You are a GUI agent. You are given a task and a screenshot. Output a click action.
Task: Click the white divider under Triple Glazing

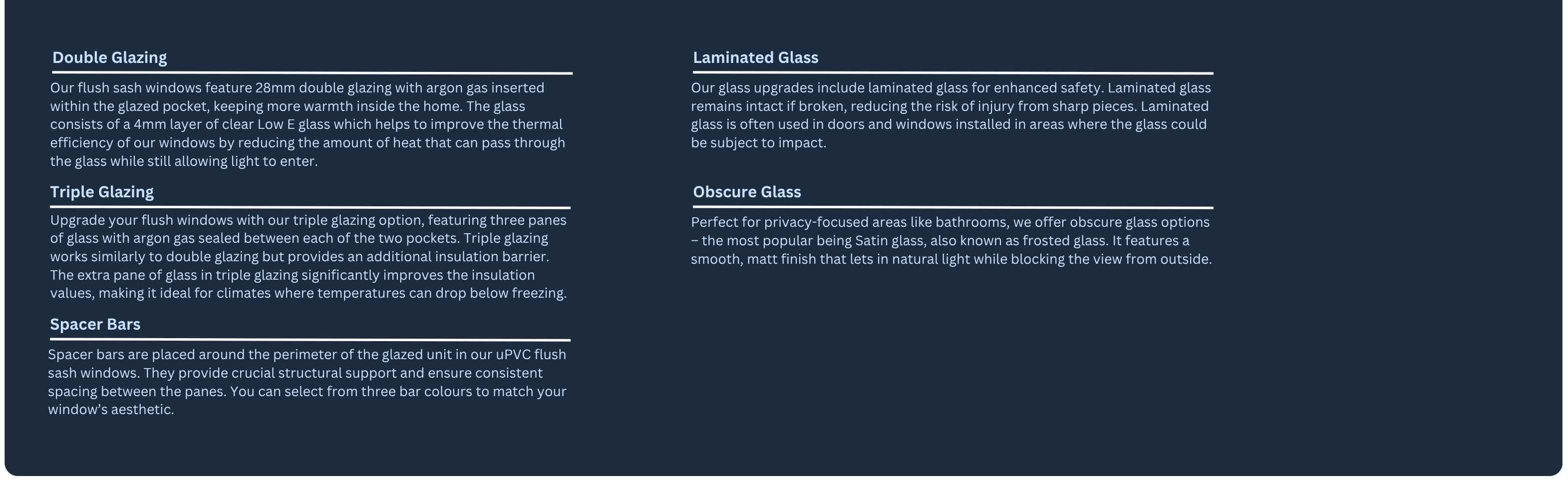pyautogui.click(x=310, y=208)
